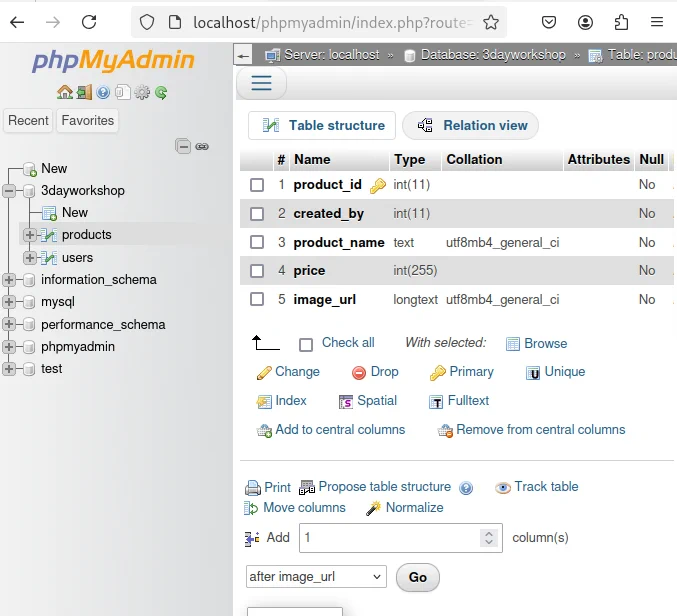This screenshot has width=677, height=616.
Task: Select the image_url row checkbox
Action: (x=257, y=299)
